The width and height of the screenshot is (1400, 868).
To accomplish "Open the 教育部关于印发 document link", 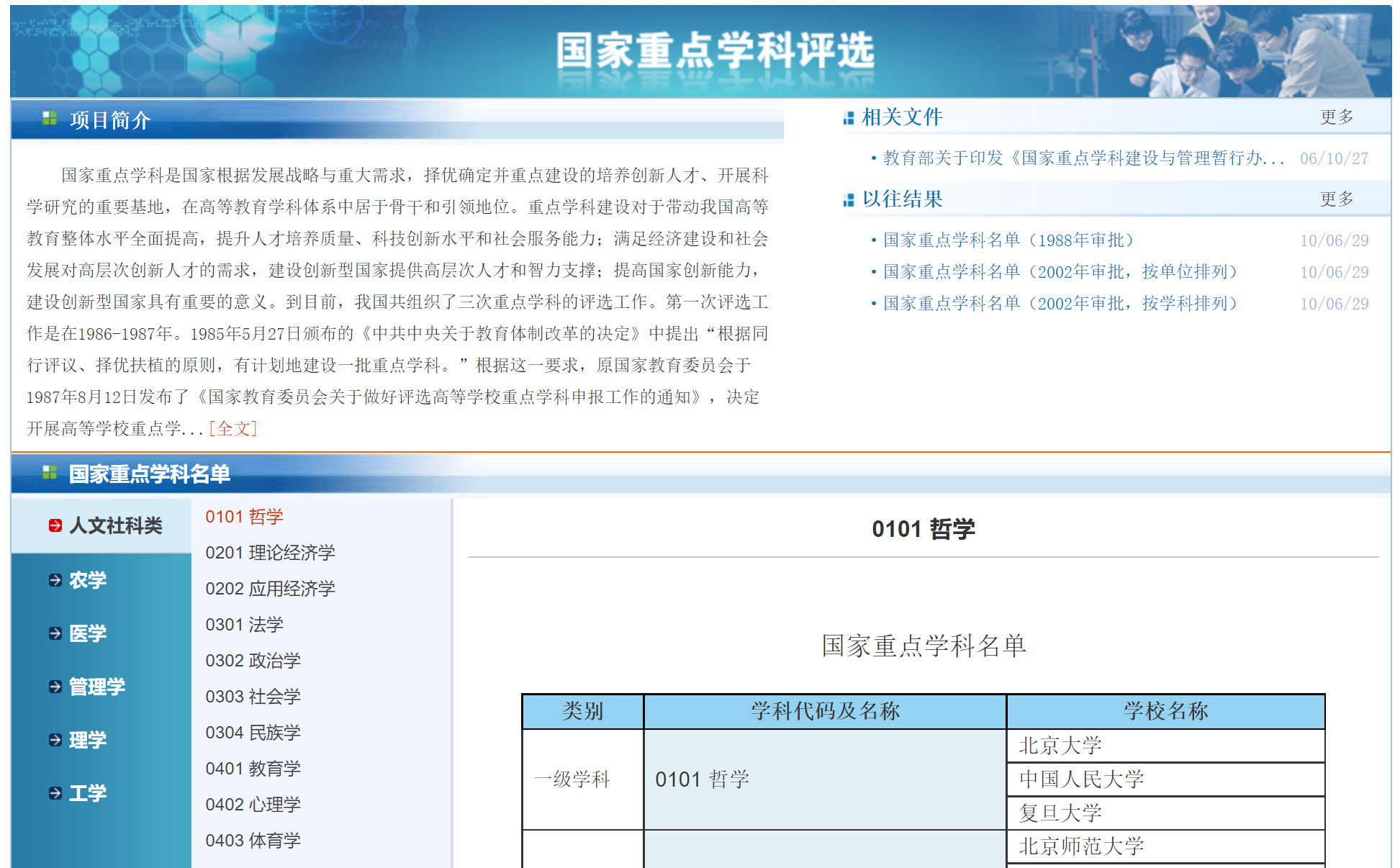I will [x=1083, y=158].
